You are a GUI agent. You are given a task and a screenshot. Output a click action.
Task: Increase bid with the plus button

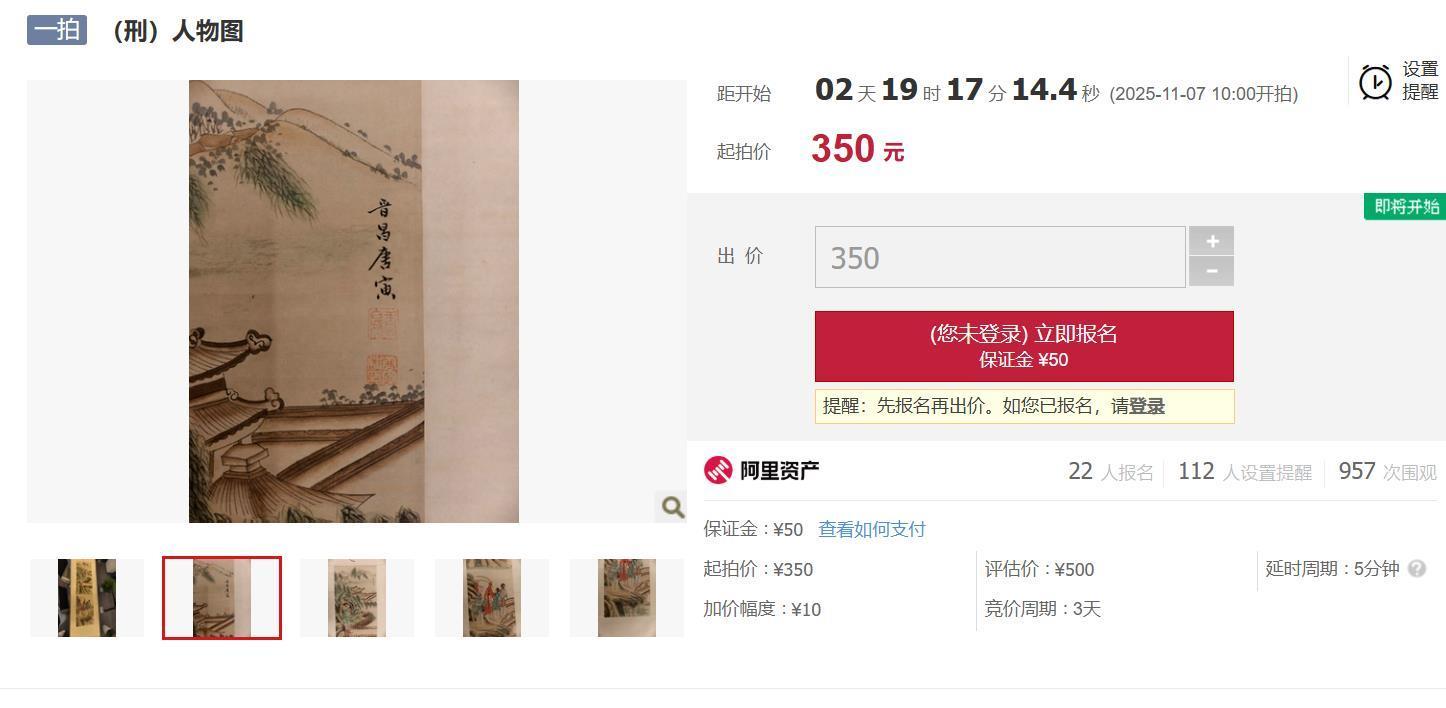pyautogui.click(x=1211, y=241)
